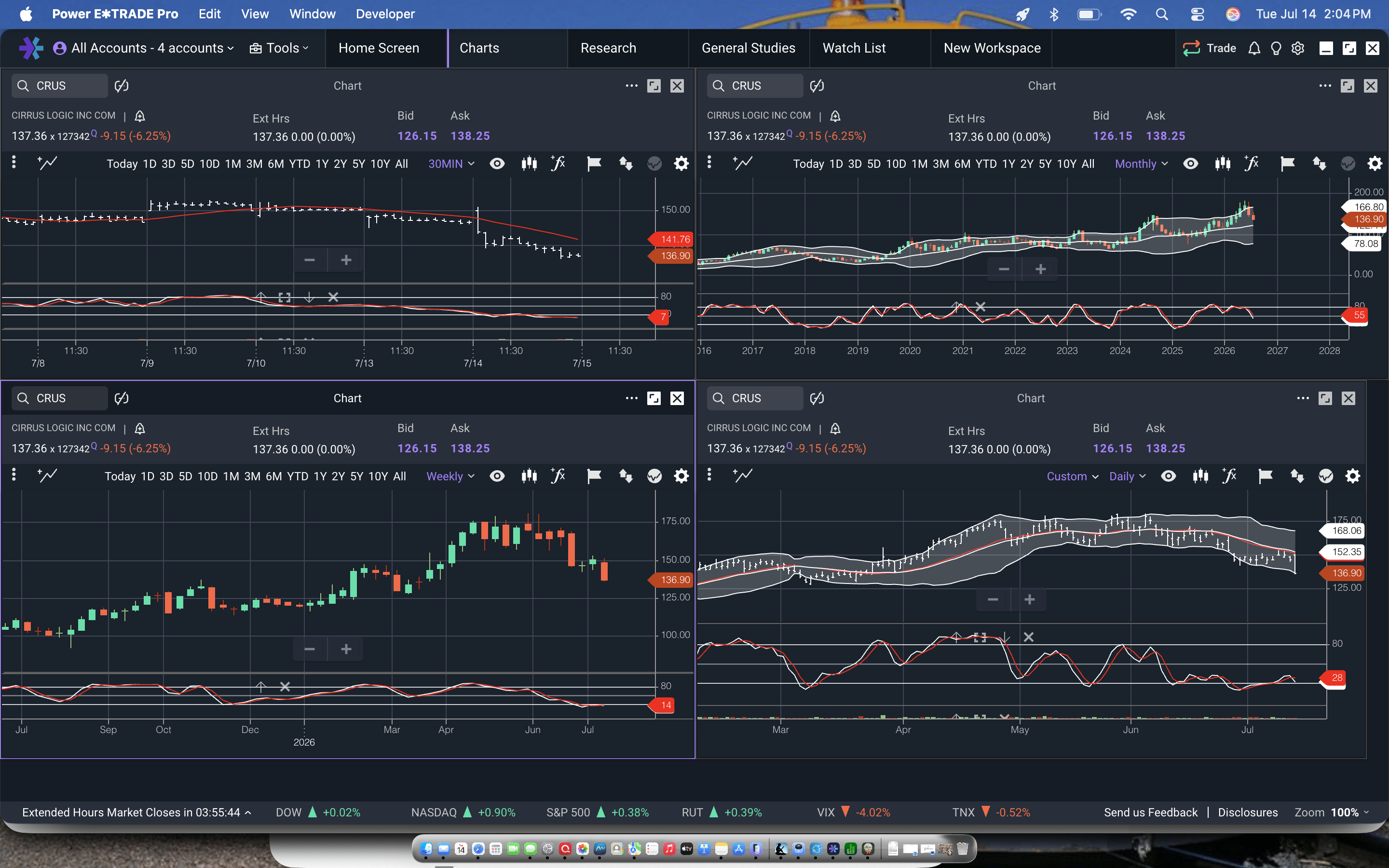Viewport: 1389px width, 868px height.
Task: Click trade arrows icon in Daily chart toolbar
Action: pyautogui.click(x=1297, y=476)
